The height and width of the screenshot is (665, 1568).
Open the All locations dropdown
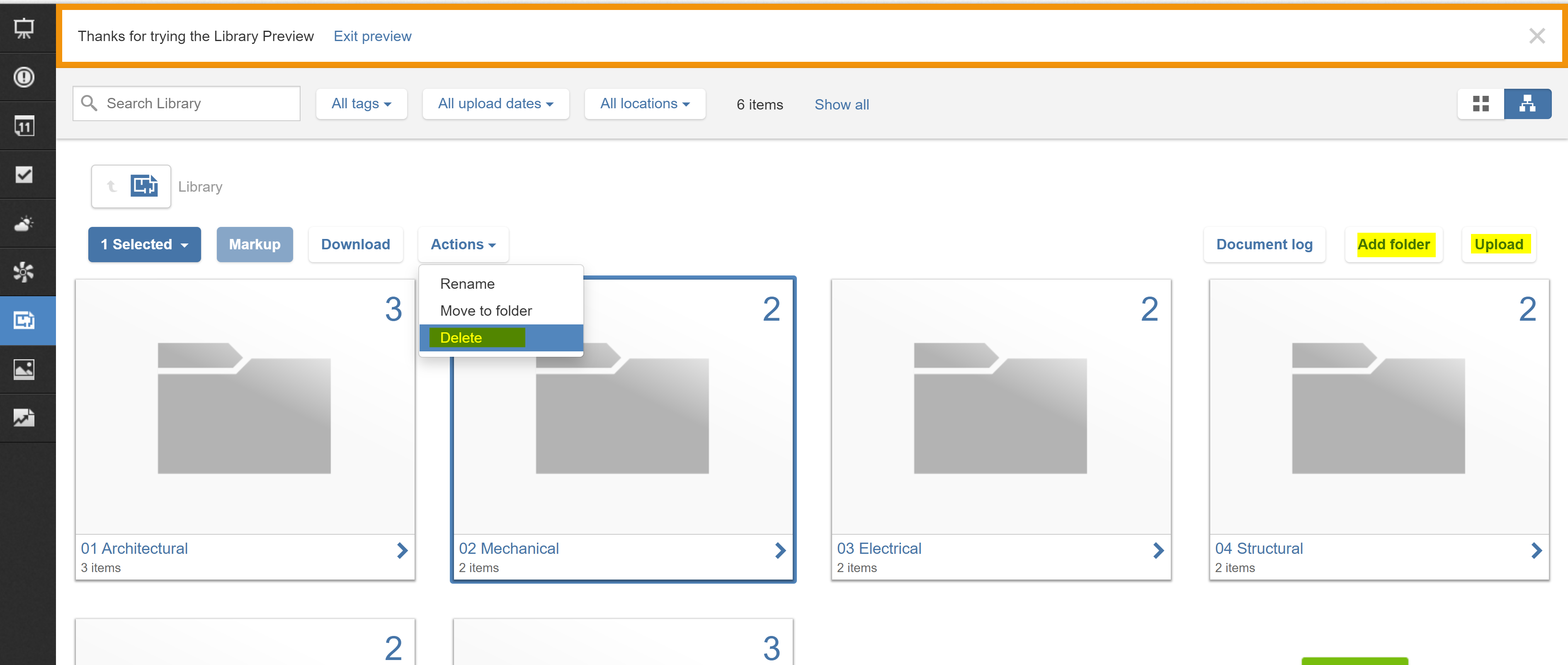coord(645,104)
